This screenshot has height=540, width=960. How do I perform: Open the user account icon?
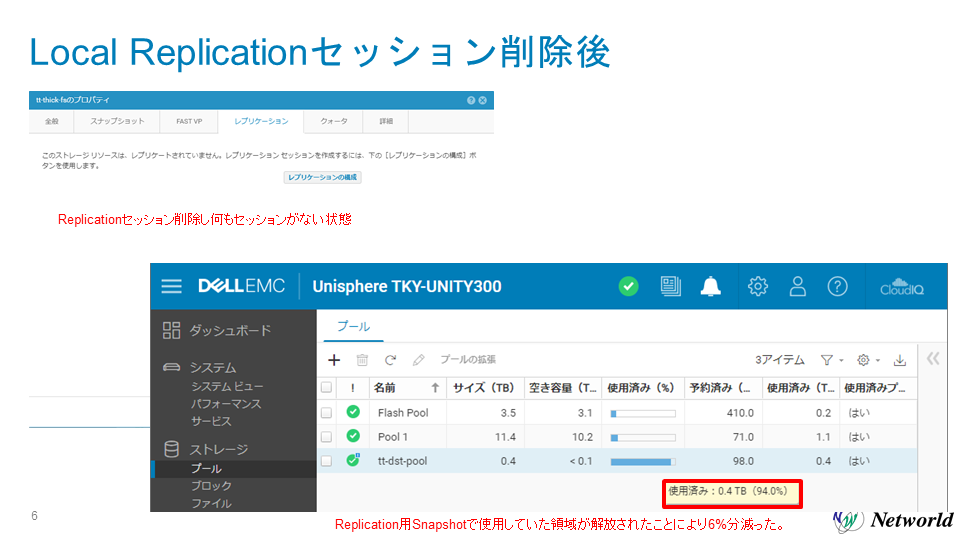point(797,286)
